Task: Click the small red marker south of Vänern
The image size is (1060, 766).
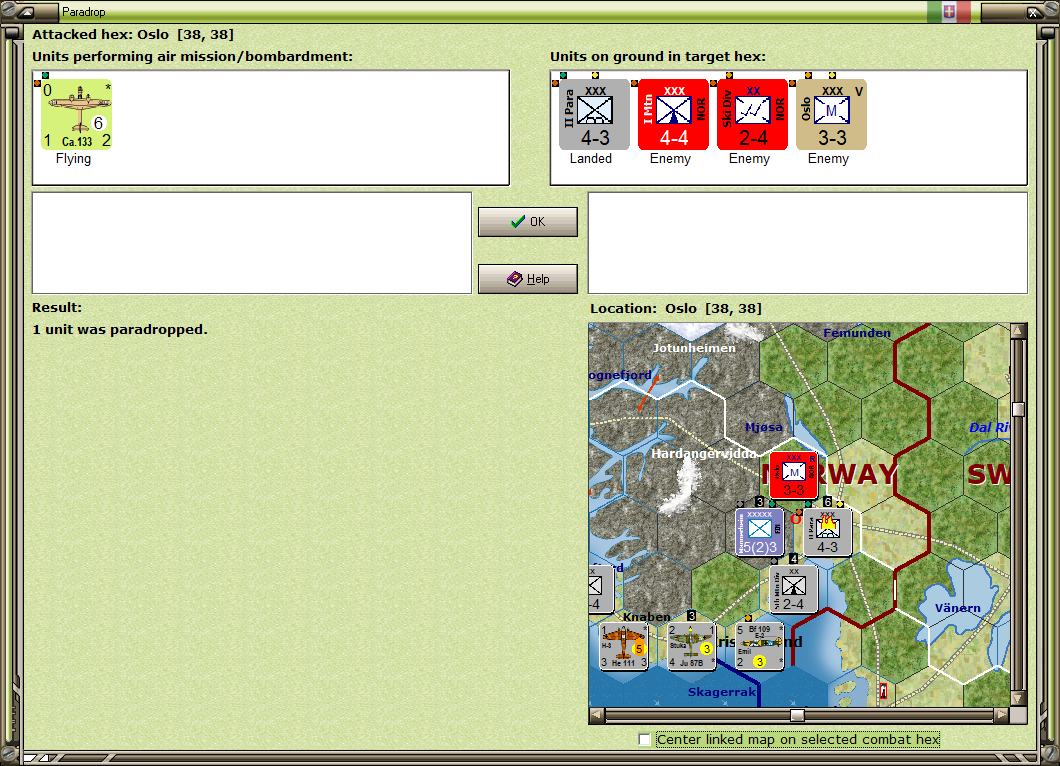Action: pyautogui.click(x=883, y=690)
